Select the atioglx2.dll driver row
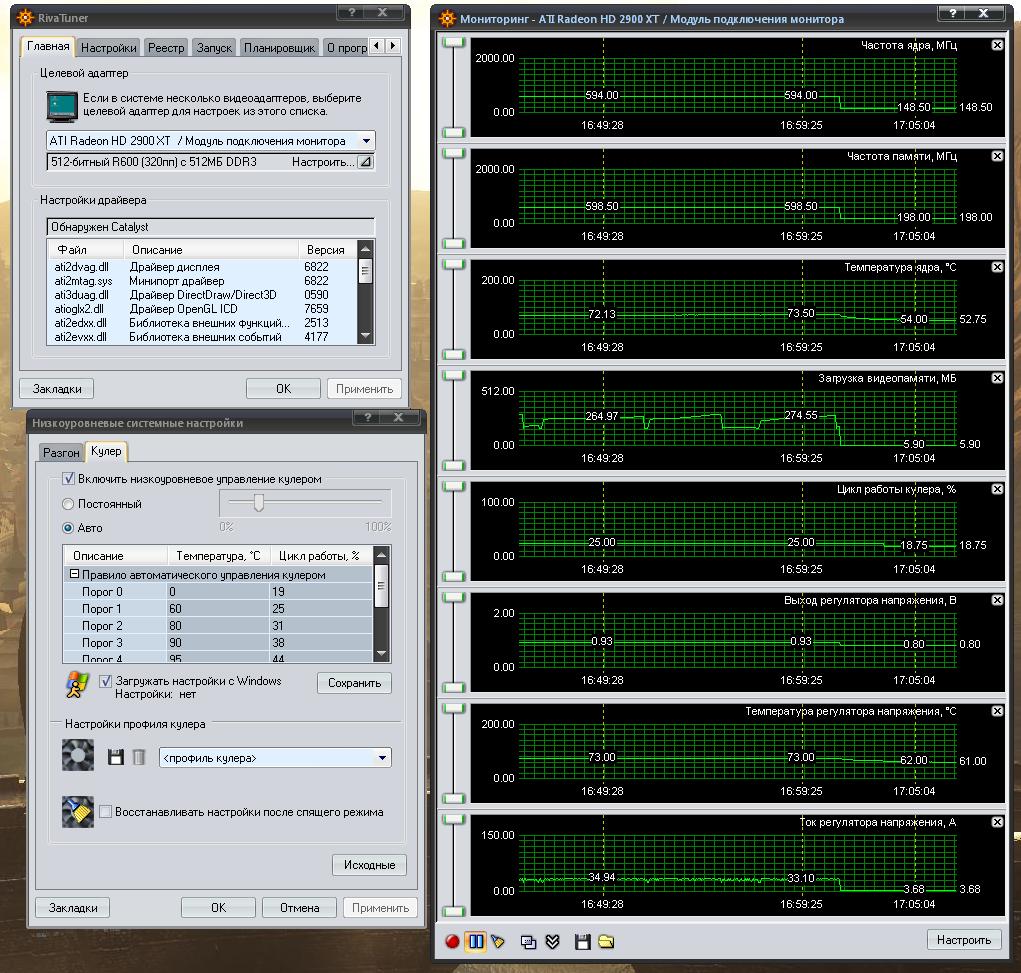Screen dimensions: 1021x973 click(202, 309)
